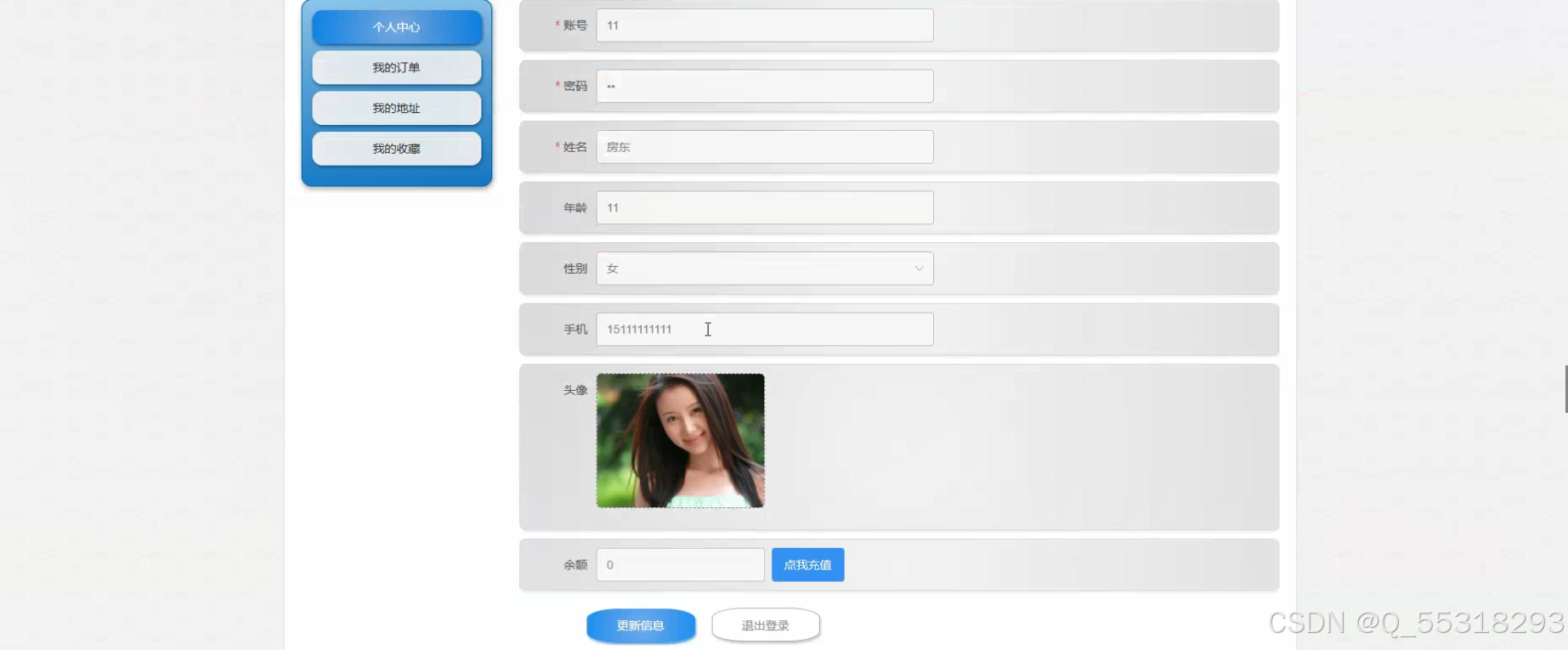This screenshot has height=650, width=1568.
Task: Click the 退出登录 logout button
Action: point(766,625)
